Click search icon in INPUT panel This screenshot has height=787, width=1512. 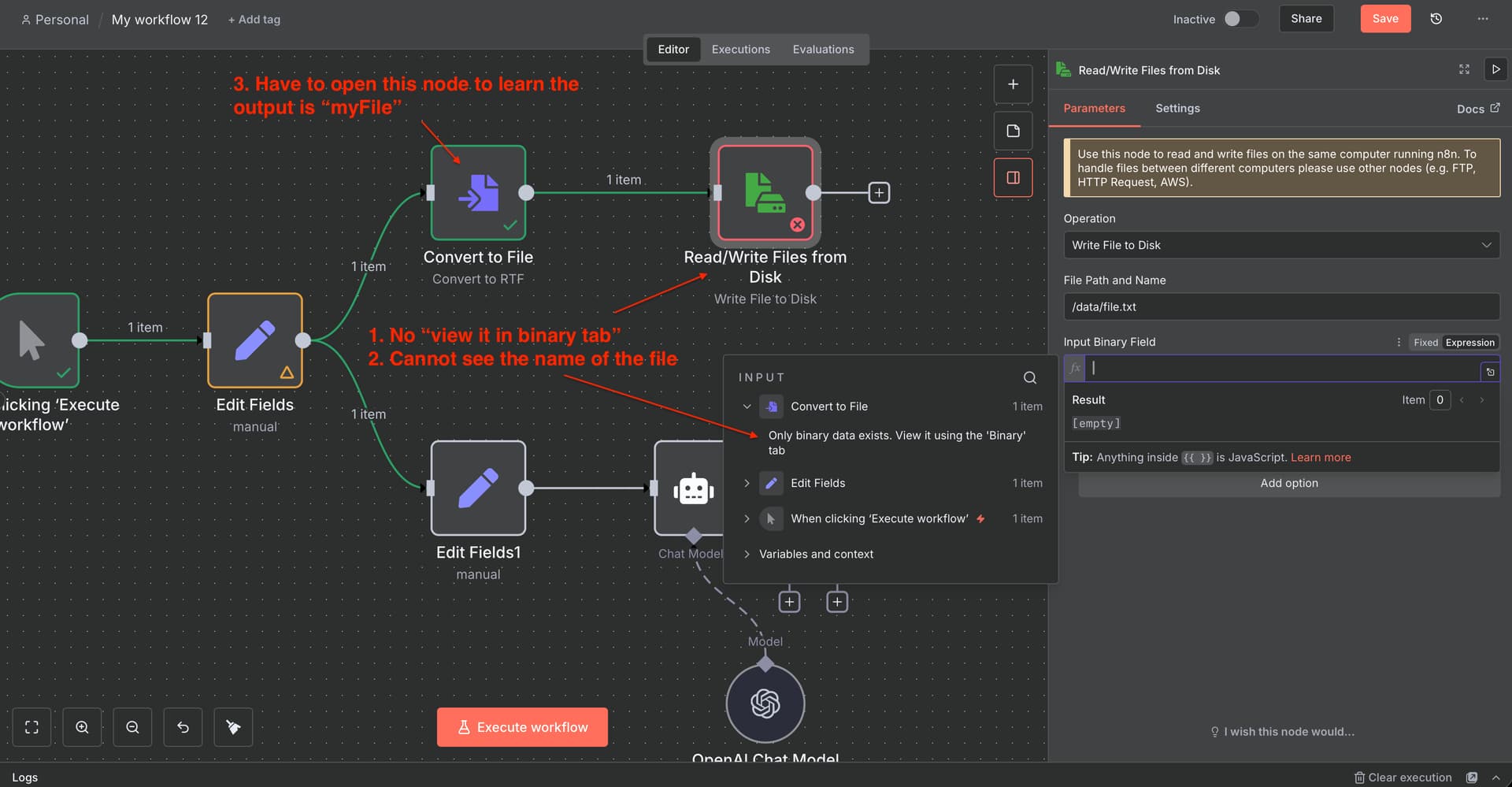point(1029,378)
